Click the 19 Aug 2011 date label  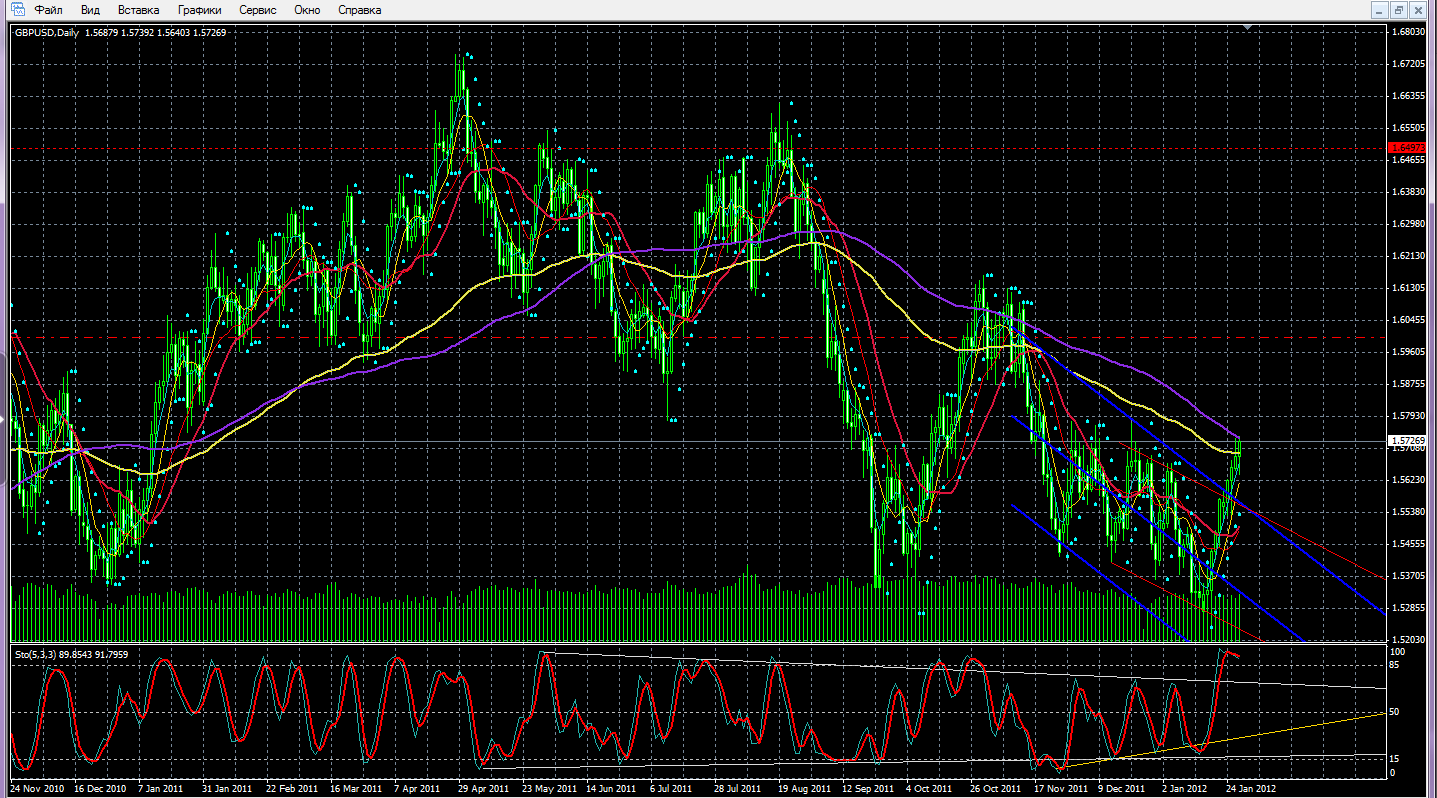[803, 788]
